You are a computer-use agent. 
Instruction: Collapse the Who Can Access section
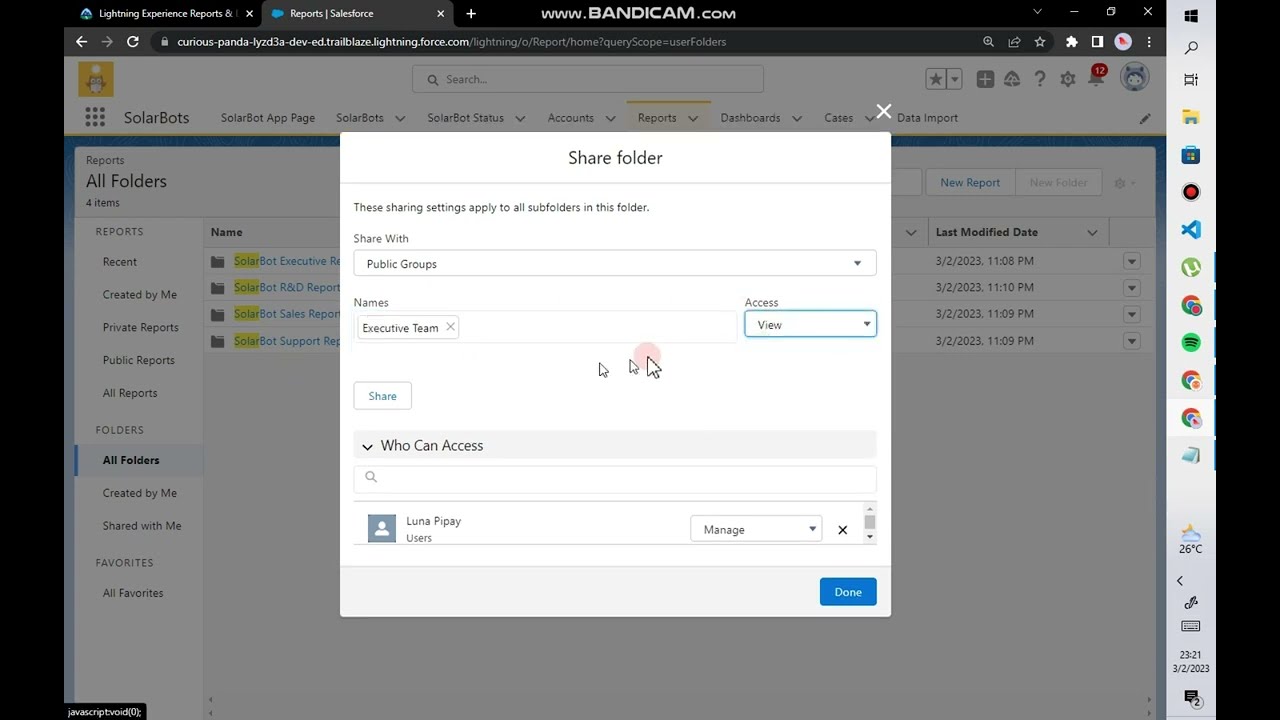tap(367, 446)
